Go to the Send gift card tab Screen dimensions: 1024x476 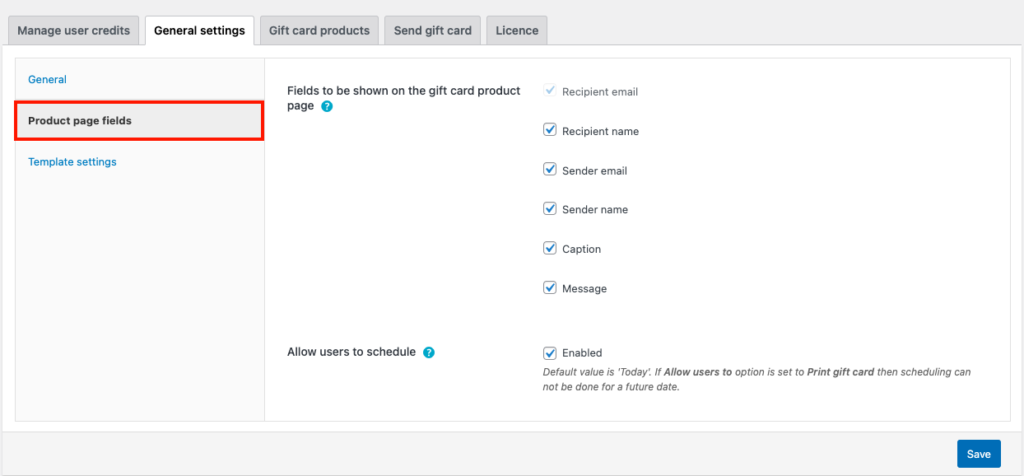[x=433, y=30]
